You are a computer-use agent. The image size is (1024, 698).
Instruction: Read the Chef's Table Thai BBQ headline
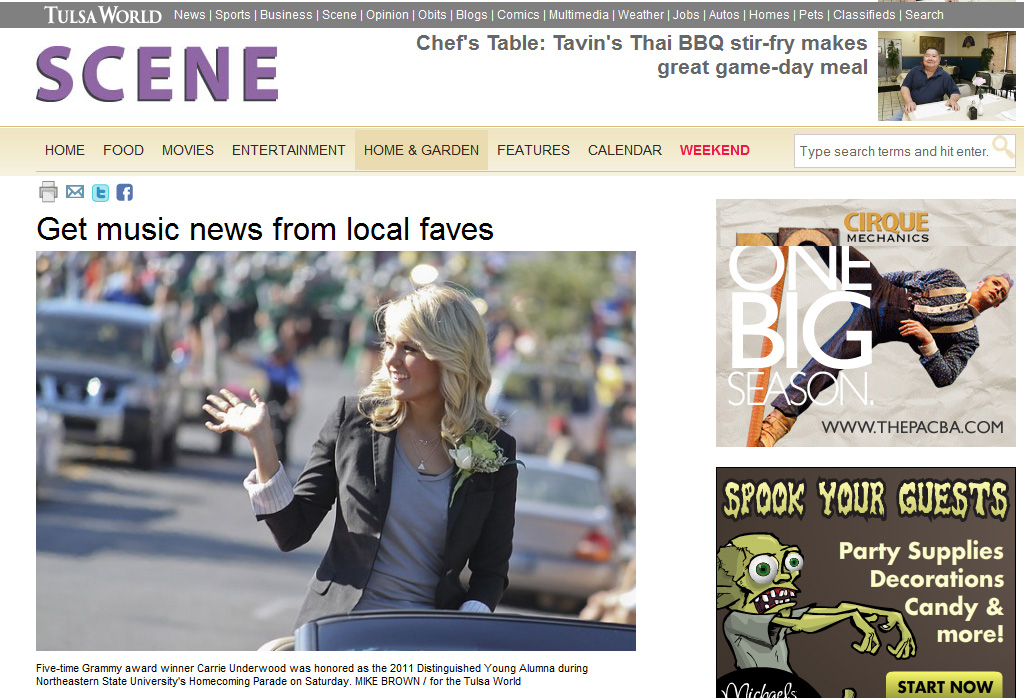tap(642, 55)
